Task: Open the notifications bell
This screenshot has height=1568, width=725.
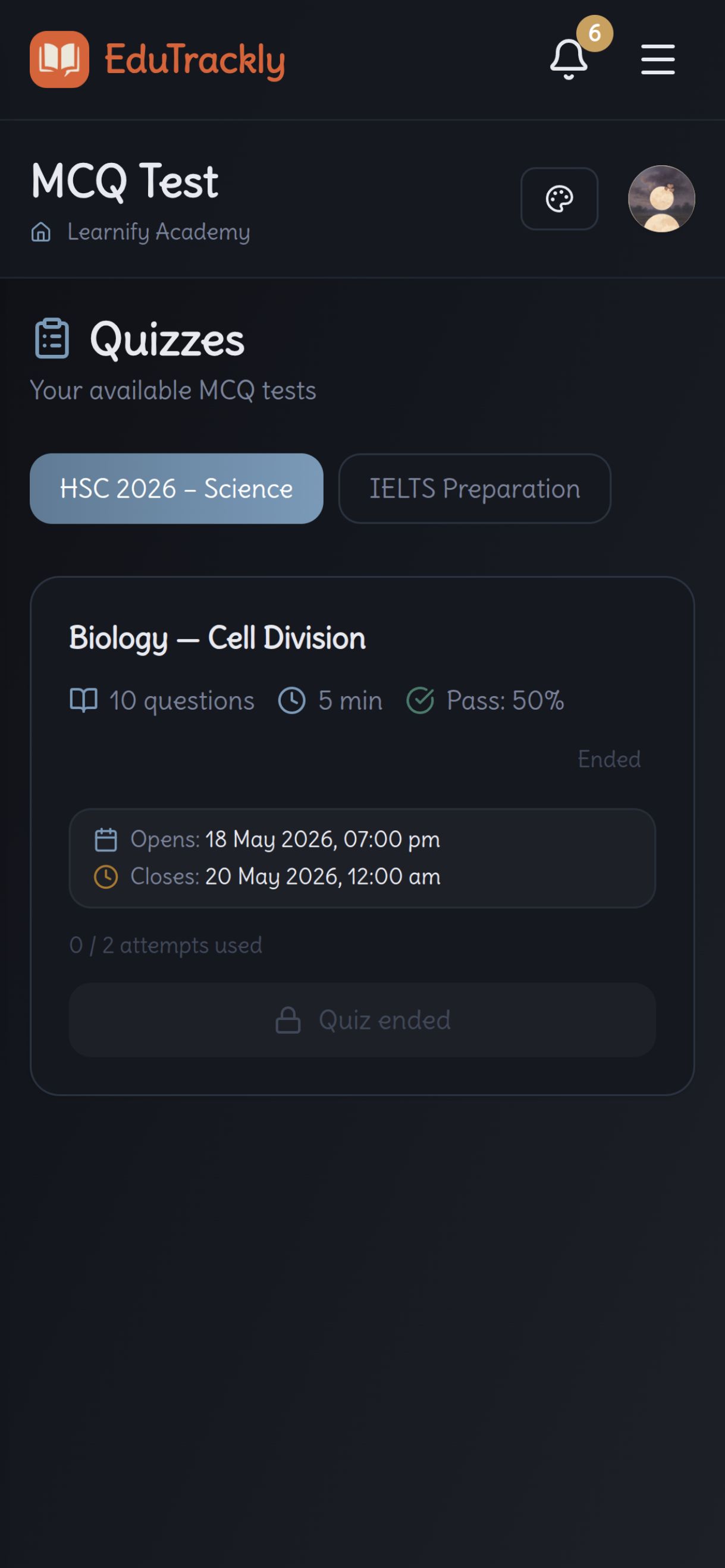Action: point(569,59)
